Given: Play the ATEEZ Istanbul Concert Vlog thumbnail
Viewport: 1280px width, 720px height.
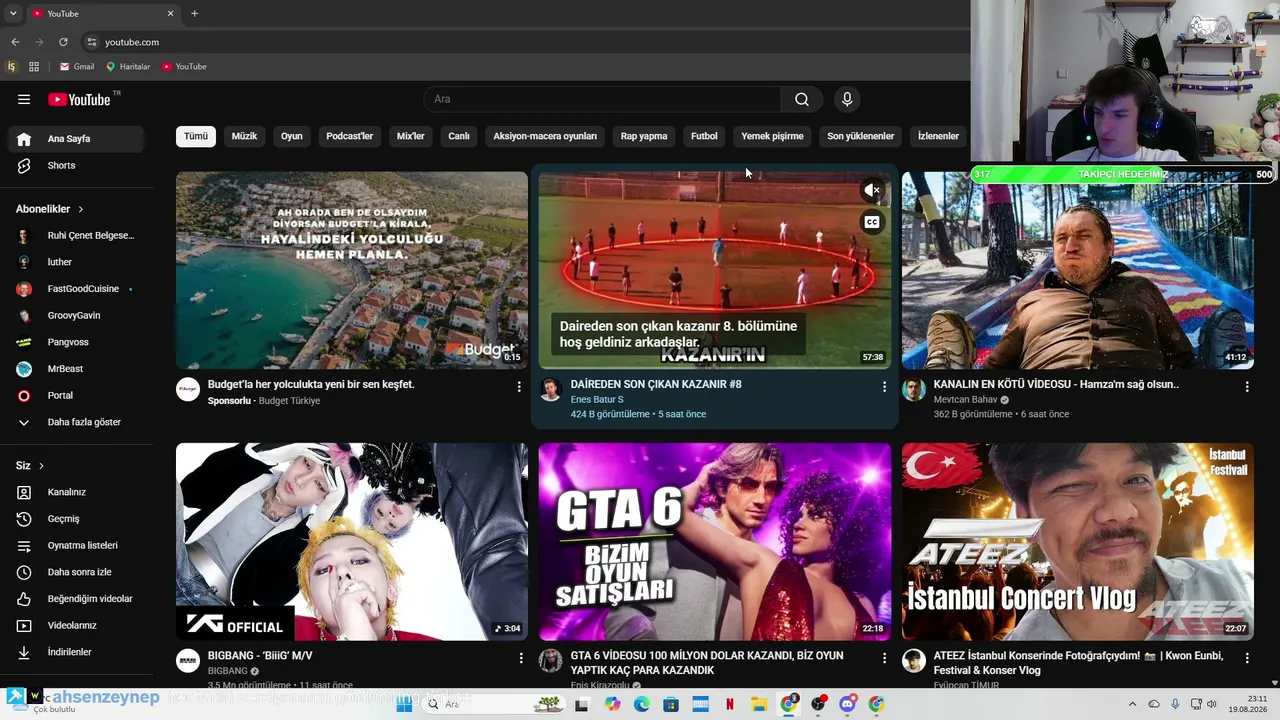Looking at the screenshot, I should [1078, 541].
